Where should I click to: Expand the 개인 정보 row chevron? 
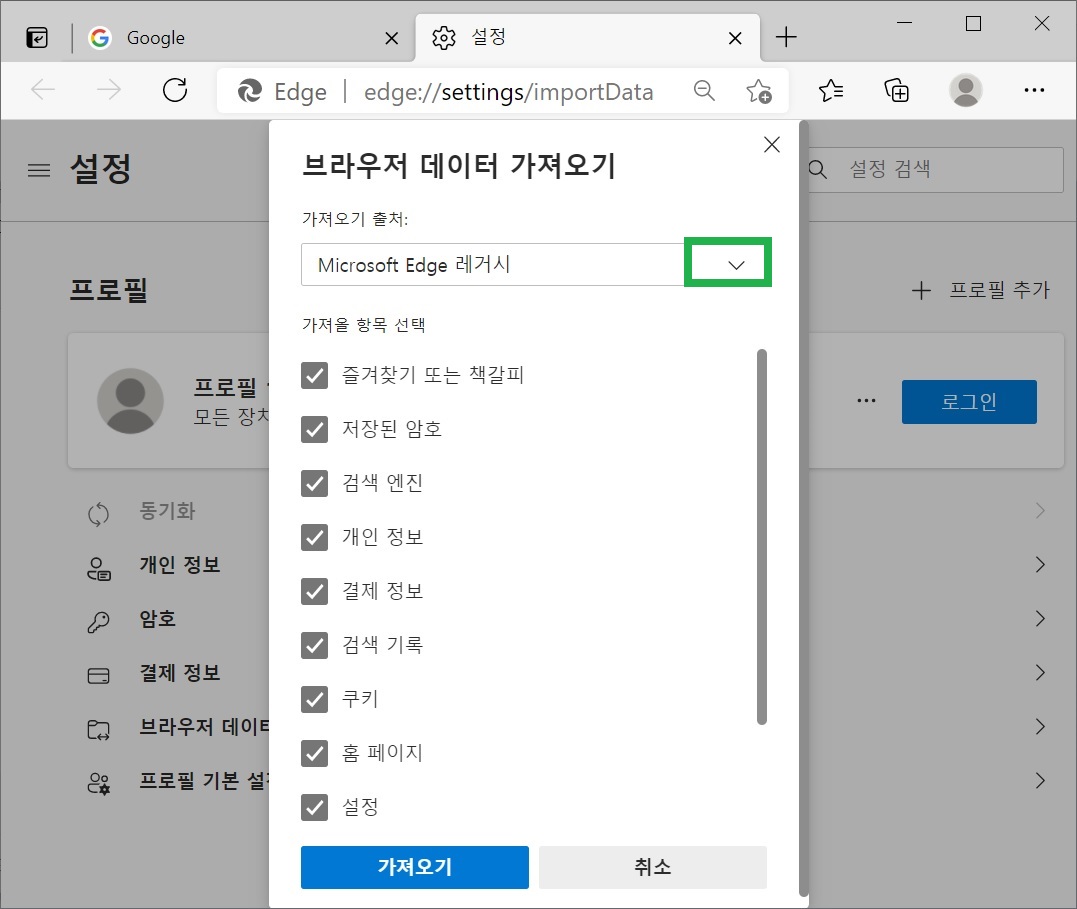[1040, 565]
